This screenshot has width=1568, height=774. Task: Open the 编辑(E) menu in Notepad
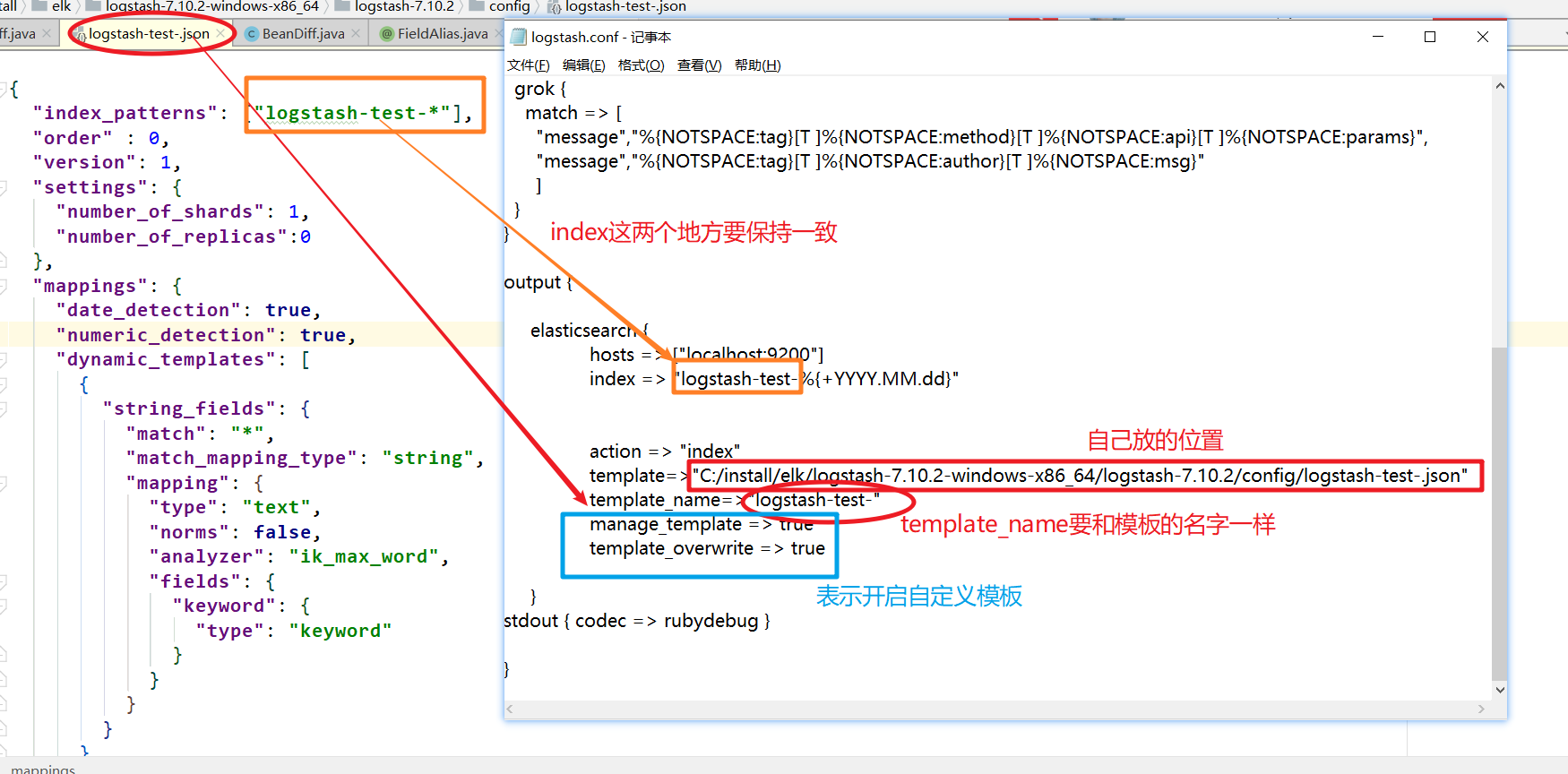583,65
